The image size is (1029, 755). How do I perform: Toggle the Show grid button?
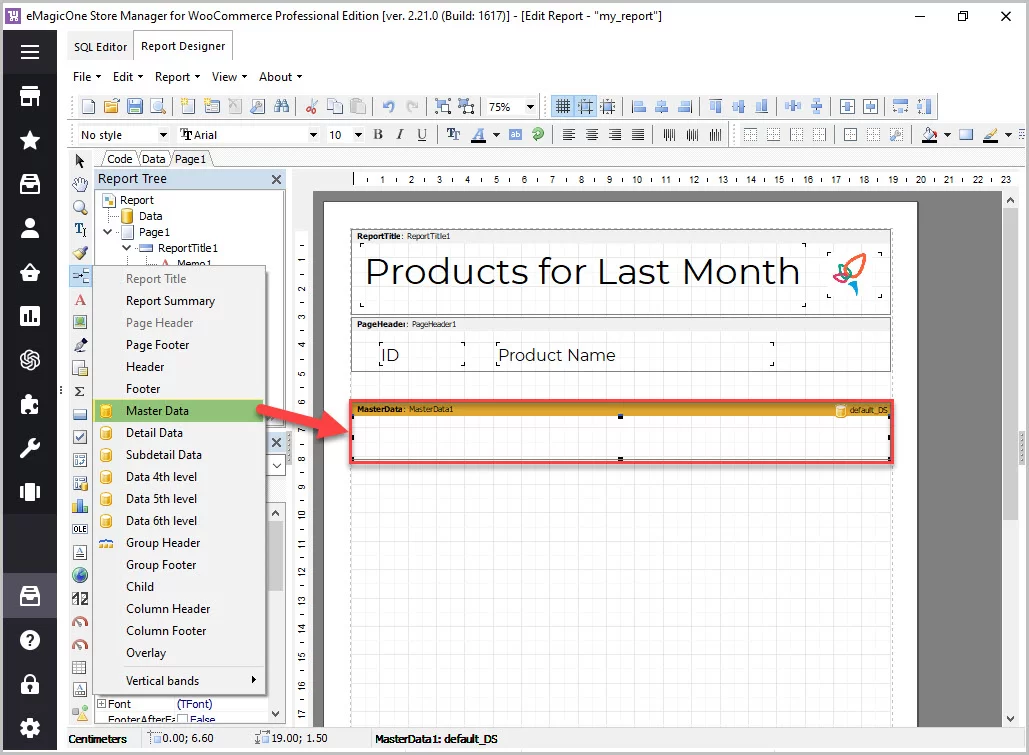(x=563, y=106)
